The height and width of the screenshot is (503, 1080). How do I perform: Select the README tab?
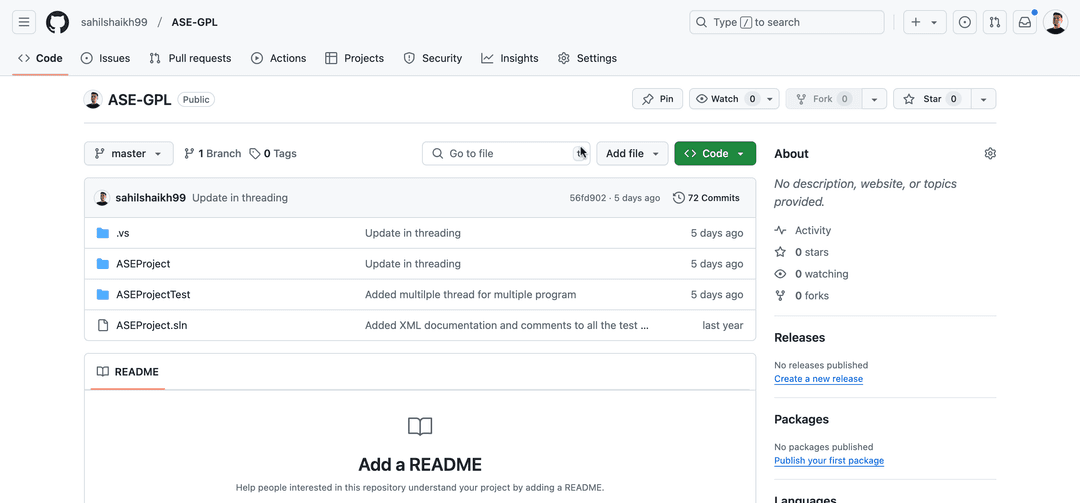[x=128, y=372]
